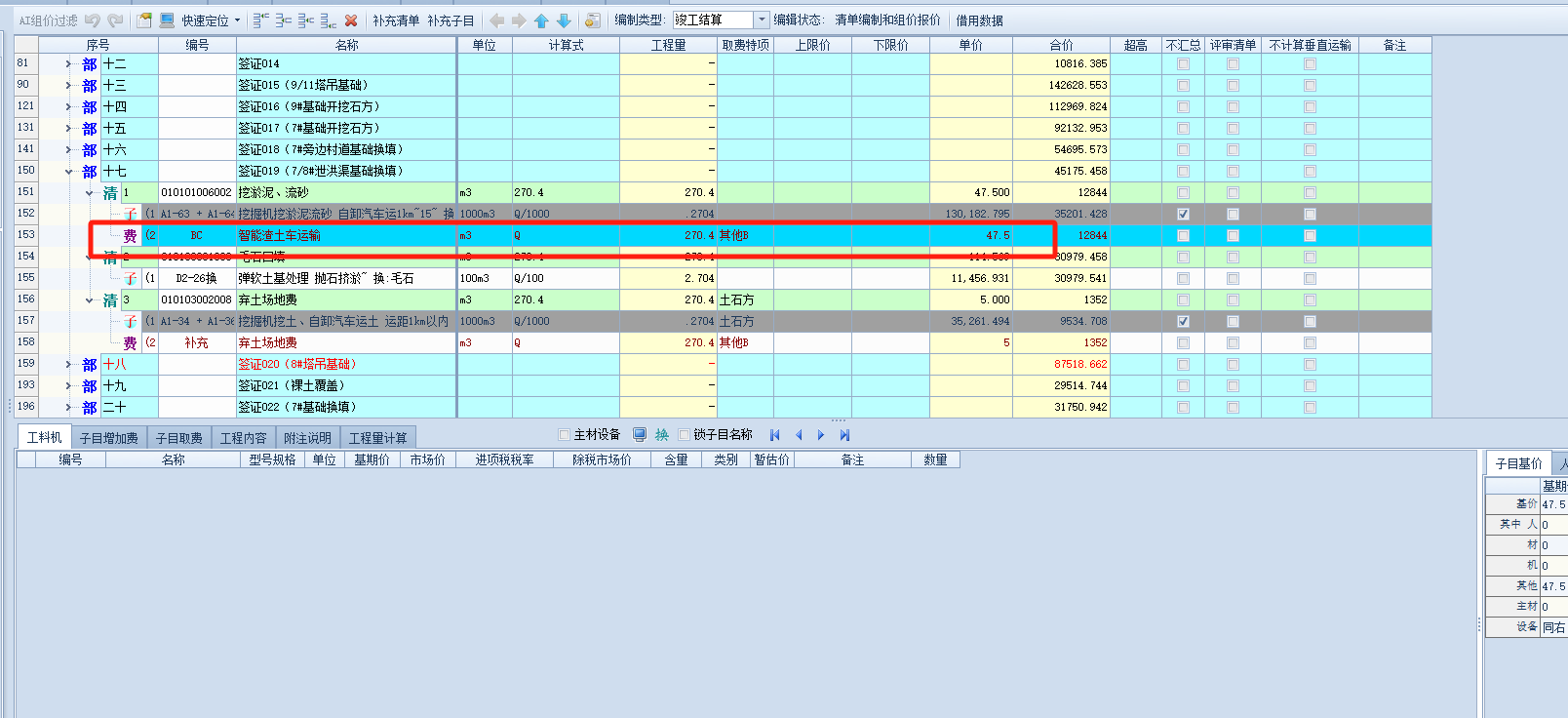Click the green 换 icon in lower toolbar
Viewport: 1568px width, 718px height.
[x=662, y=434]
